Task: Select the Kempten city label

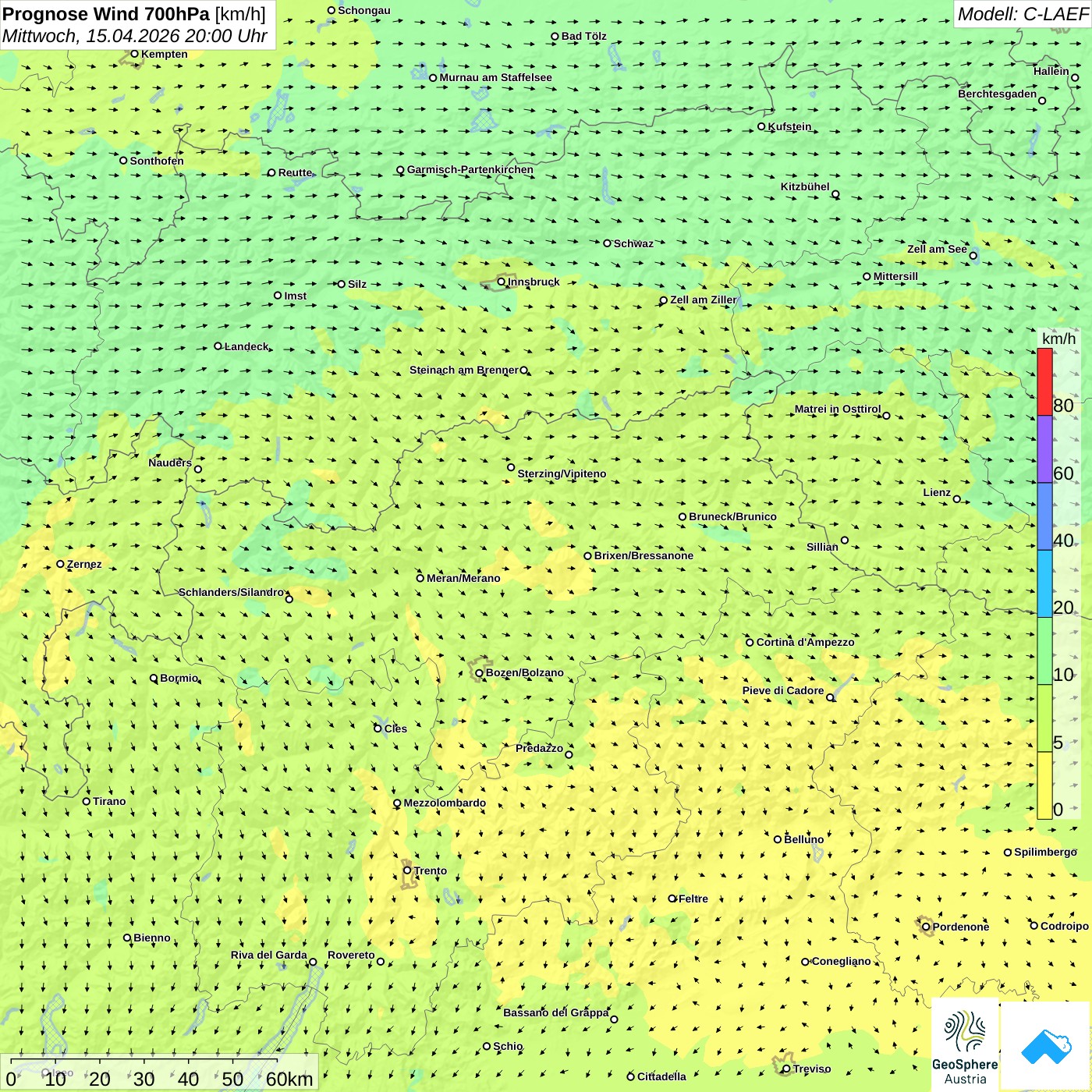Action: point(165,54)
